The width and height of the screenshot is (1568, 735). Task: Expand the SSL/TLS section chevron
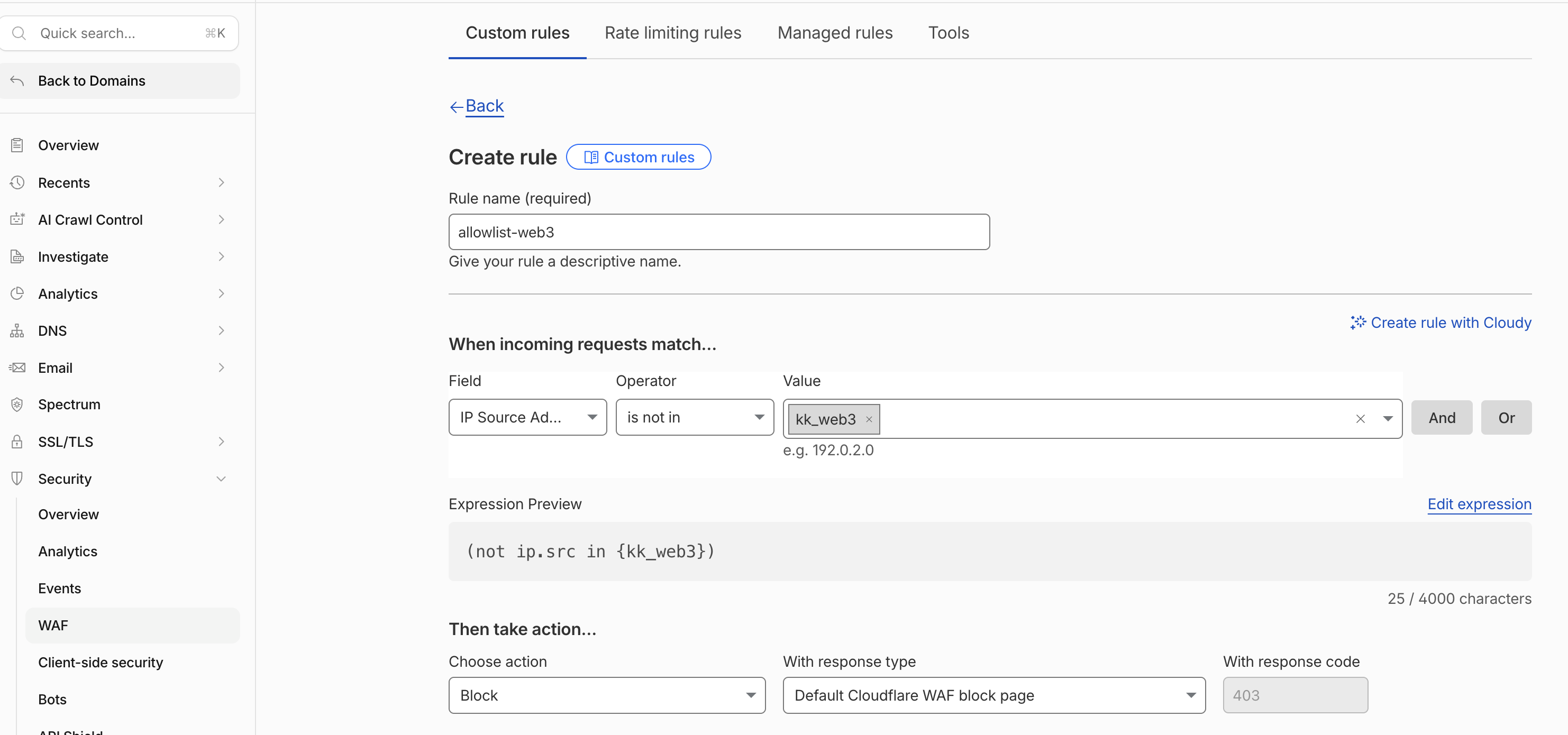point(221,442)
